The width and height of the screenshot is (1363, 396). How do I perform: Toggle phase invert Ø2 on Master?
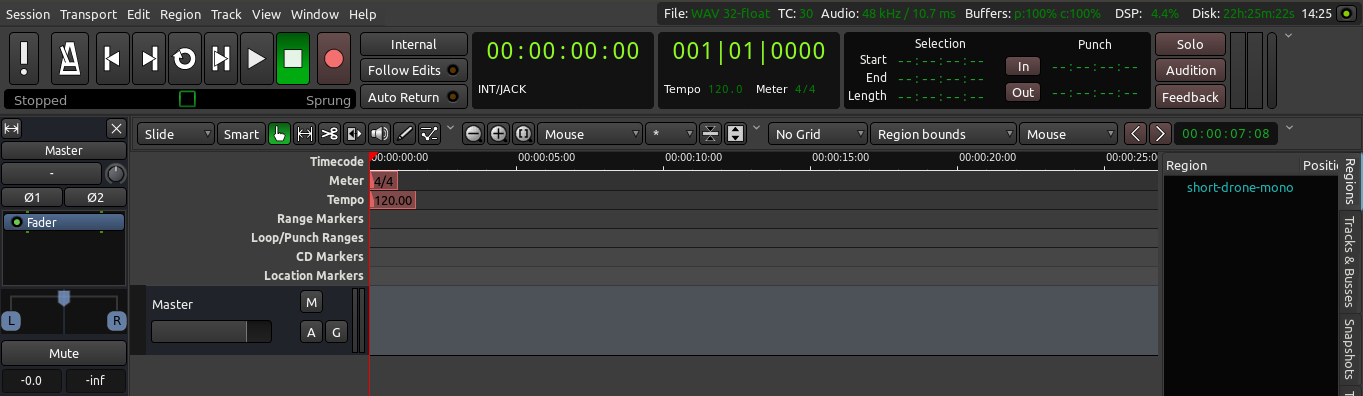pos(95,198)
